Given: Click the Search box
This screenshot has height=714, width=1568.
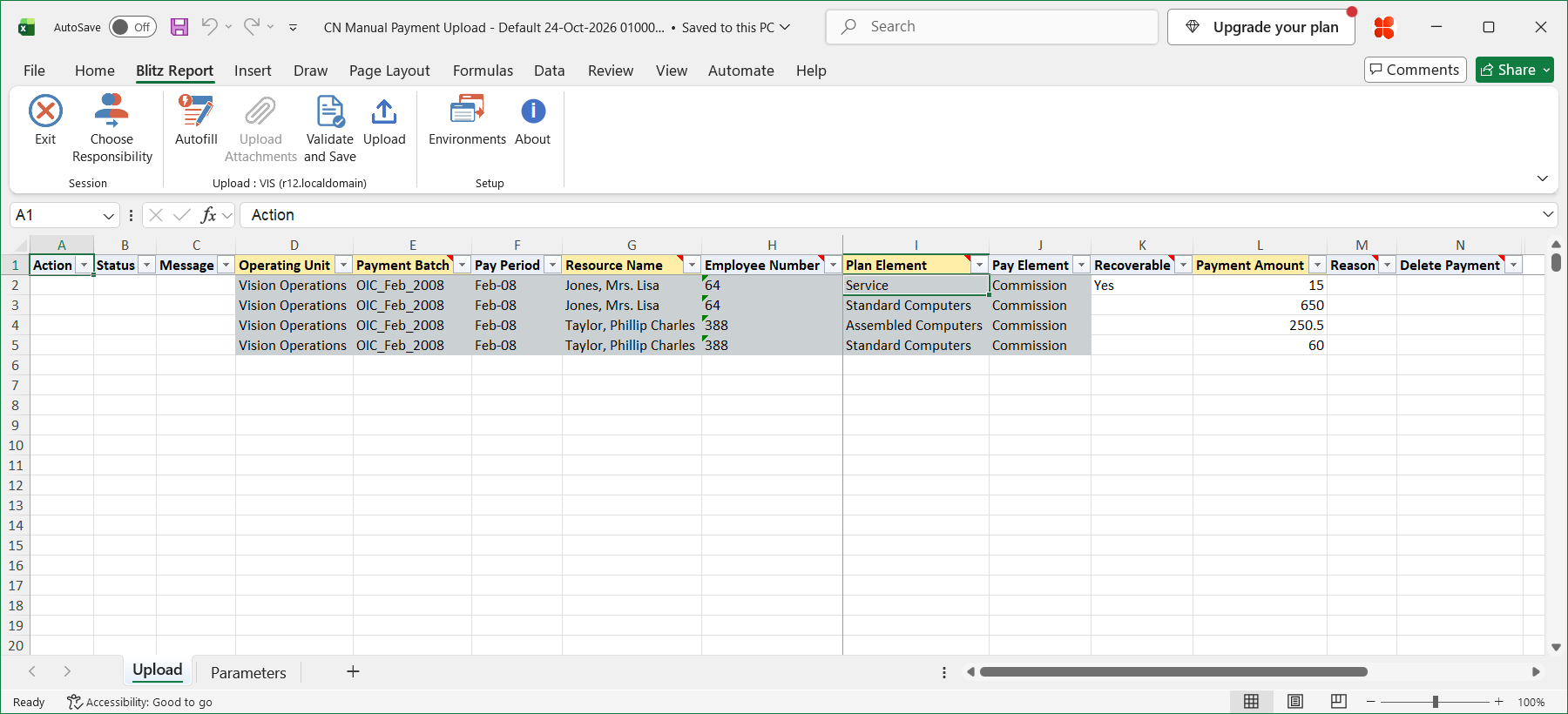Looking at the screenshot, I should click(x=992, y=27).
